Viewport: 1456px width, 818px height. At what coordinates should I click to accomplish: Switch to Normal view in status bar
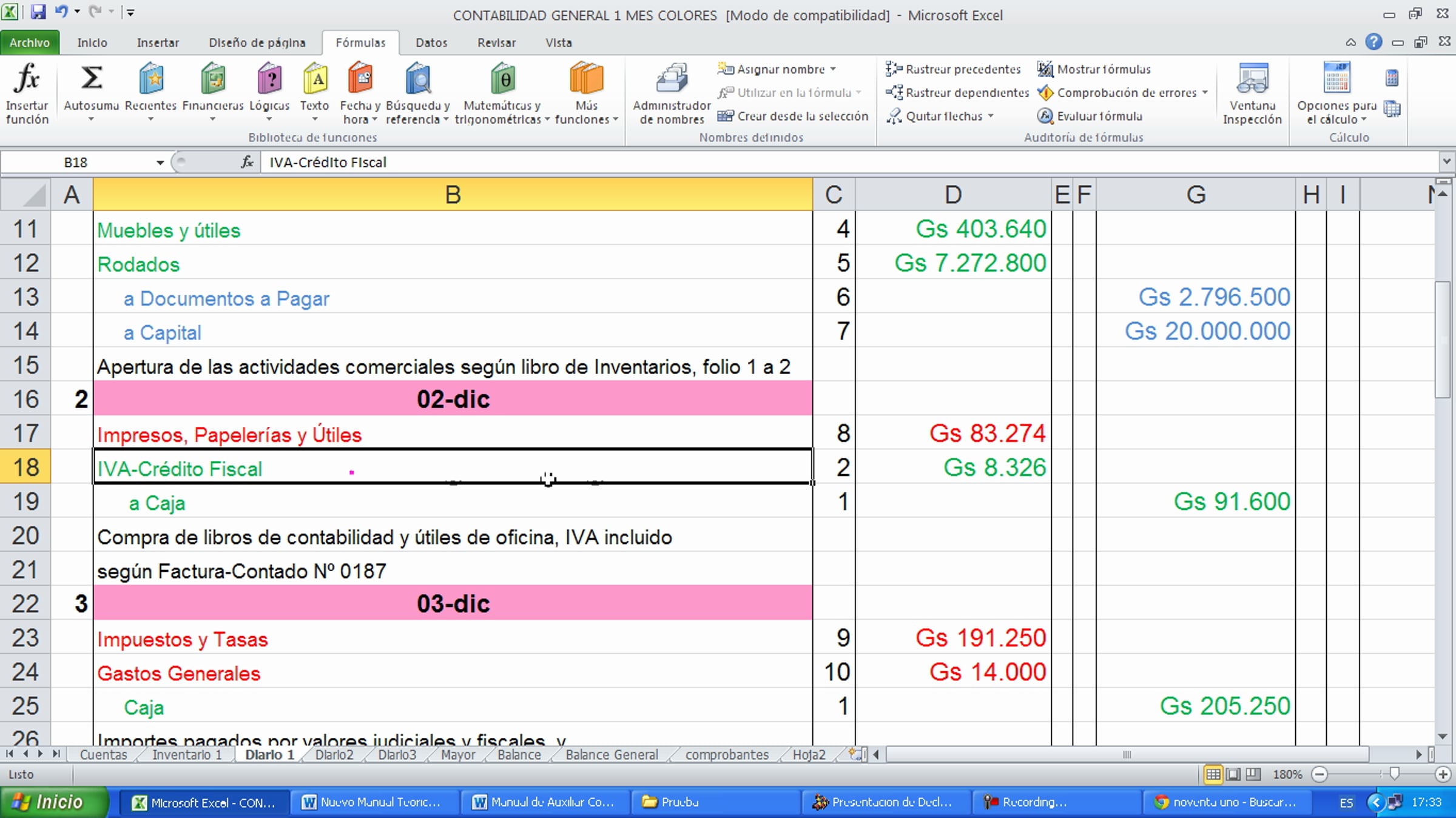point(1213,774)
